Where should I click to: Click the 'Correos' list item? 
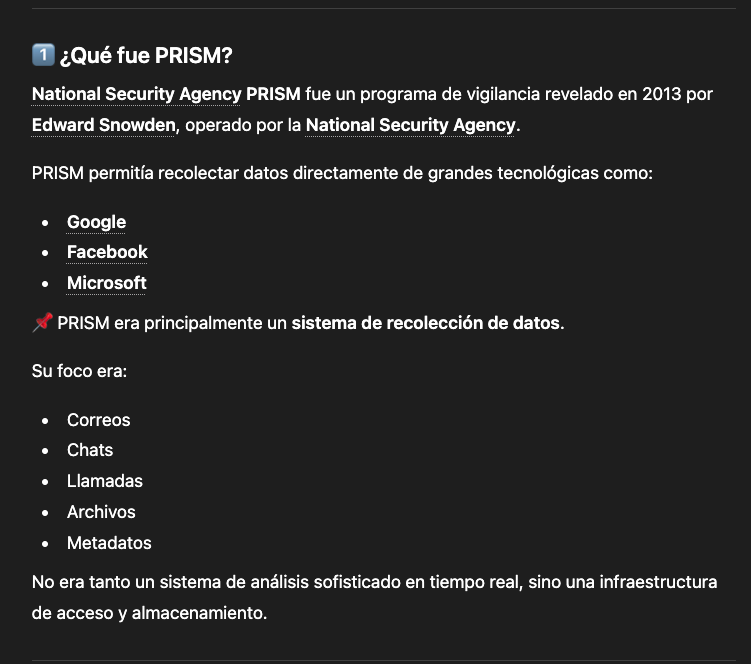pos(98,420)
